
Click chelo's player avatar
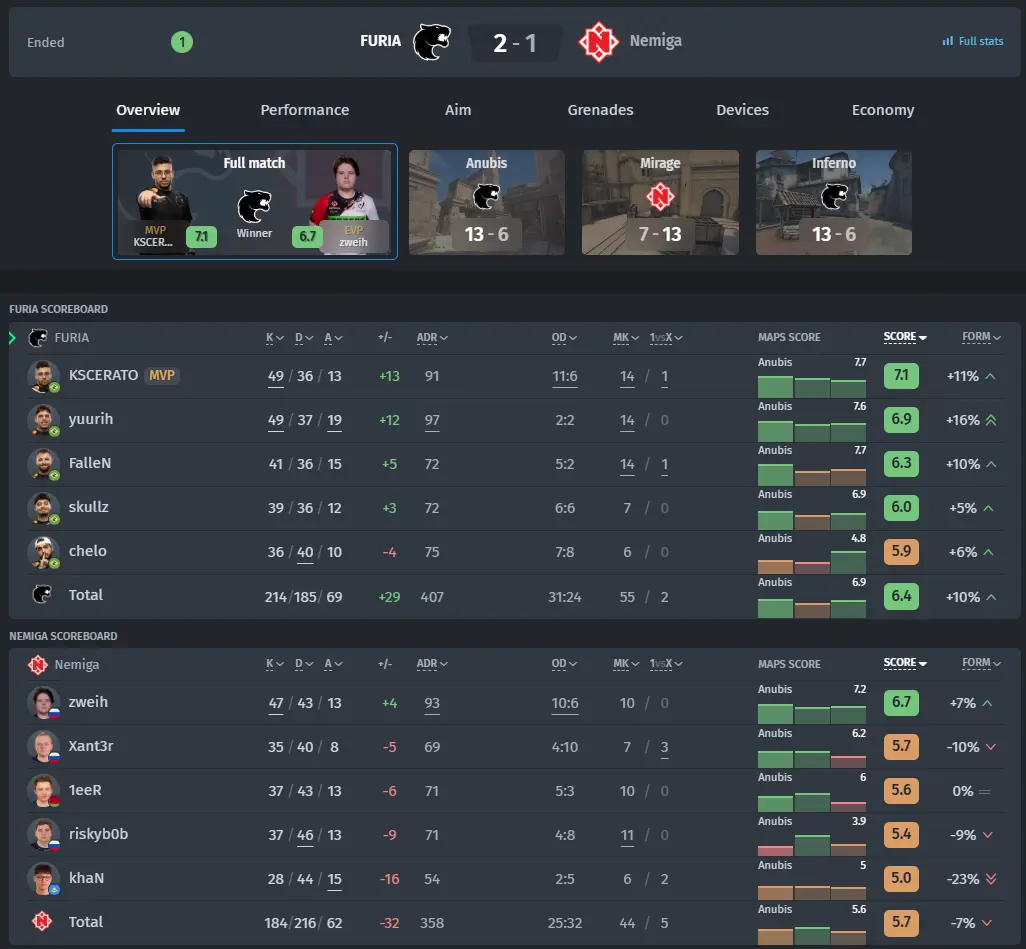[43, 552]
